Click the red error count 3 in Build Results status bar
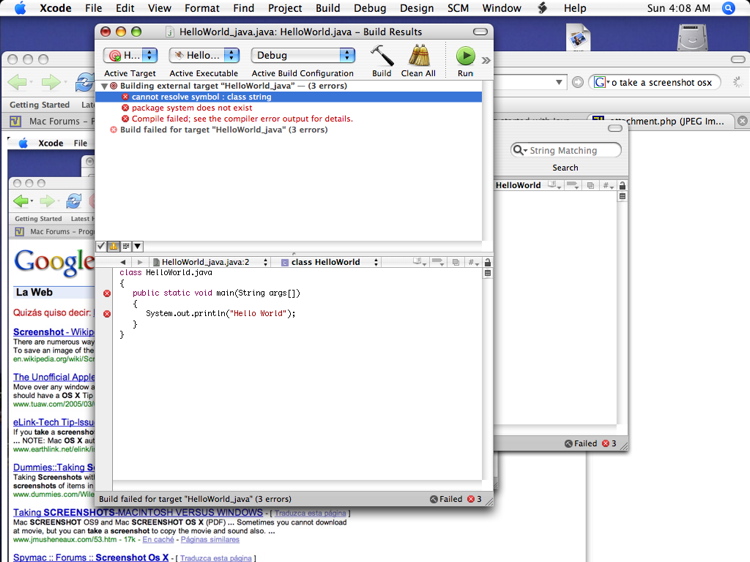The image size is (750, 562). pos(474,499)
